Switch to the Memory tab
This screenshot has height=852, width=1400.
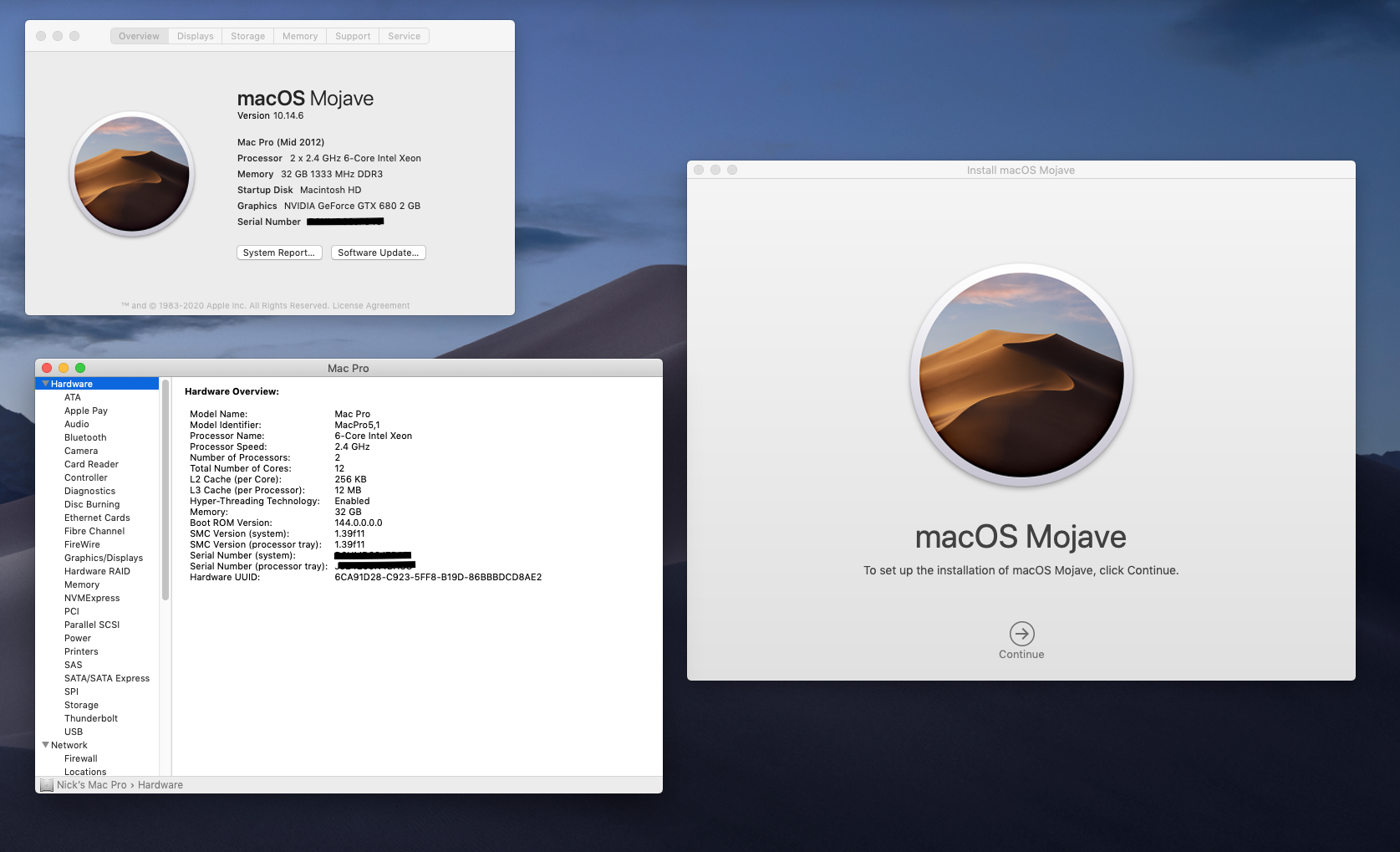300,36
